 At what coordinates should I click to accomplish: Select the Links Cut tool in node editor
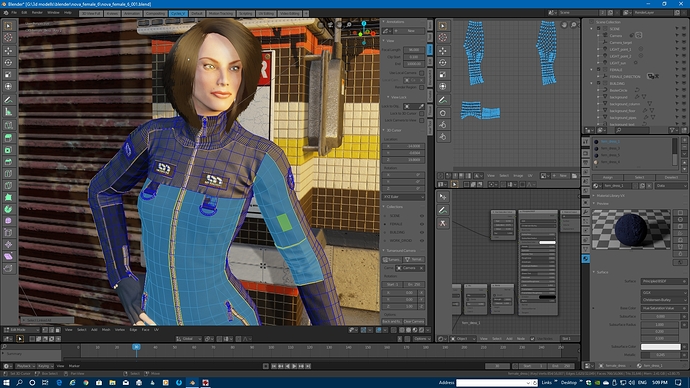pos(443,223)
